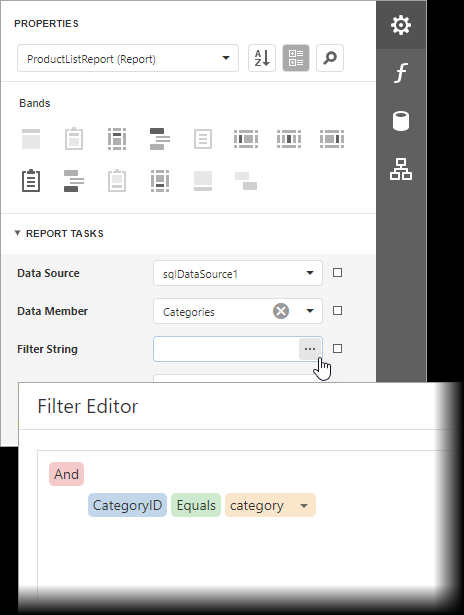This screenshot has height=615, width=464.
Task: Add a Report Footer band
Action: coord(117,181)
